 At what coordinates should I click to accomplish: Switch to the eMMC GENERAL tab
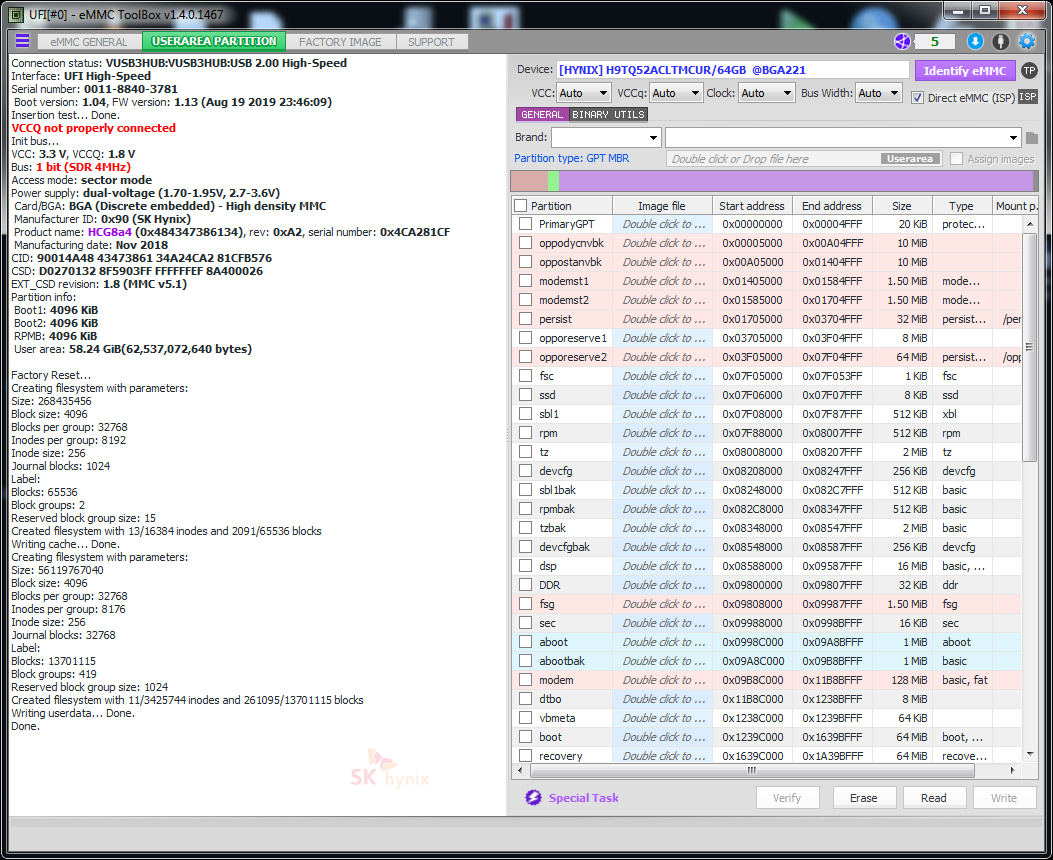89,42
